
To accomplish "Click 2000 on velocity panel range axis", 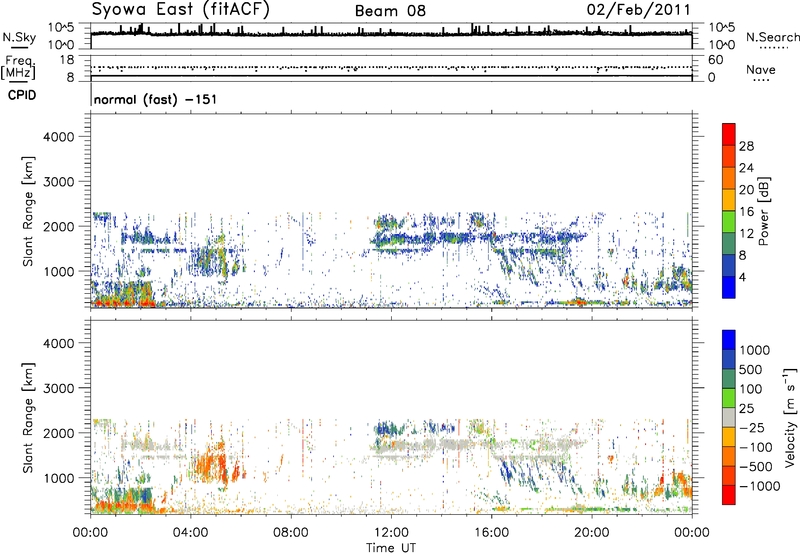I will click(x=58, y=433).
